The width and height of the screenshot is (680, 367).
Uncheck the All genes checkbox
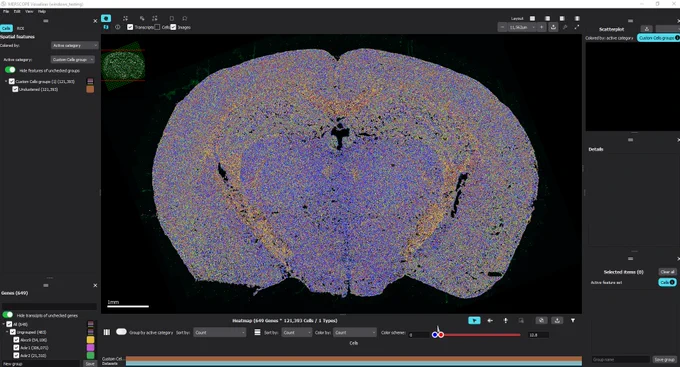point(9,324)
